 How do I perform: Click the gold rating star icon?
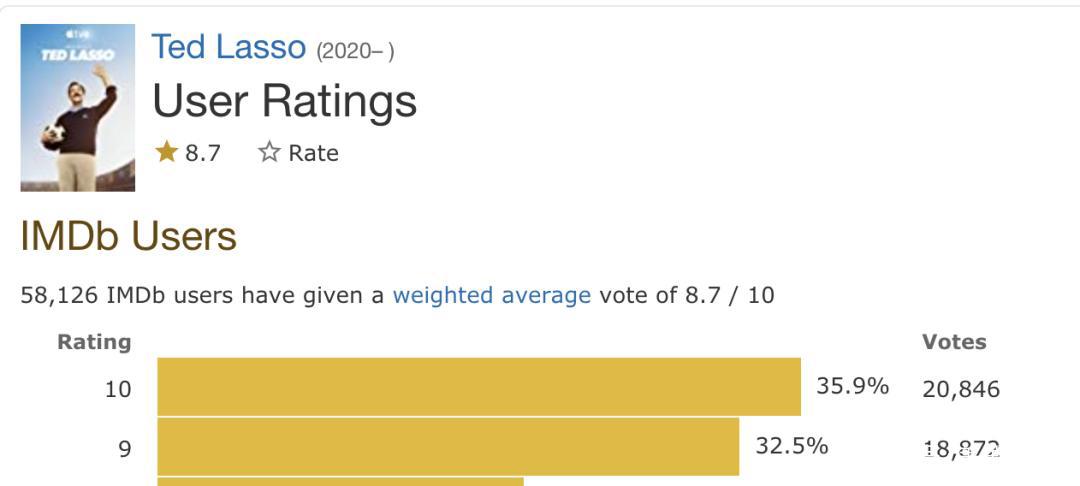click(166, 152)
